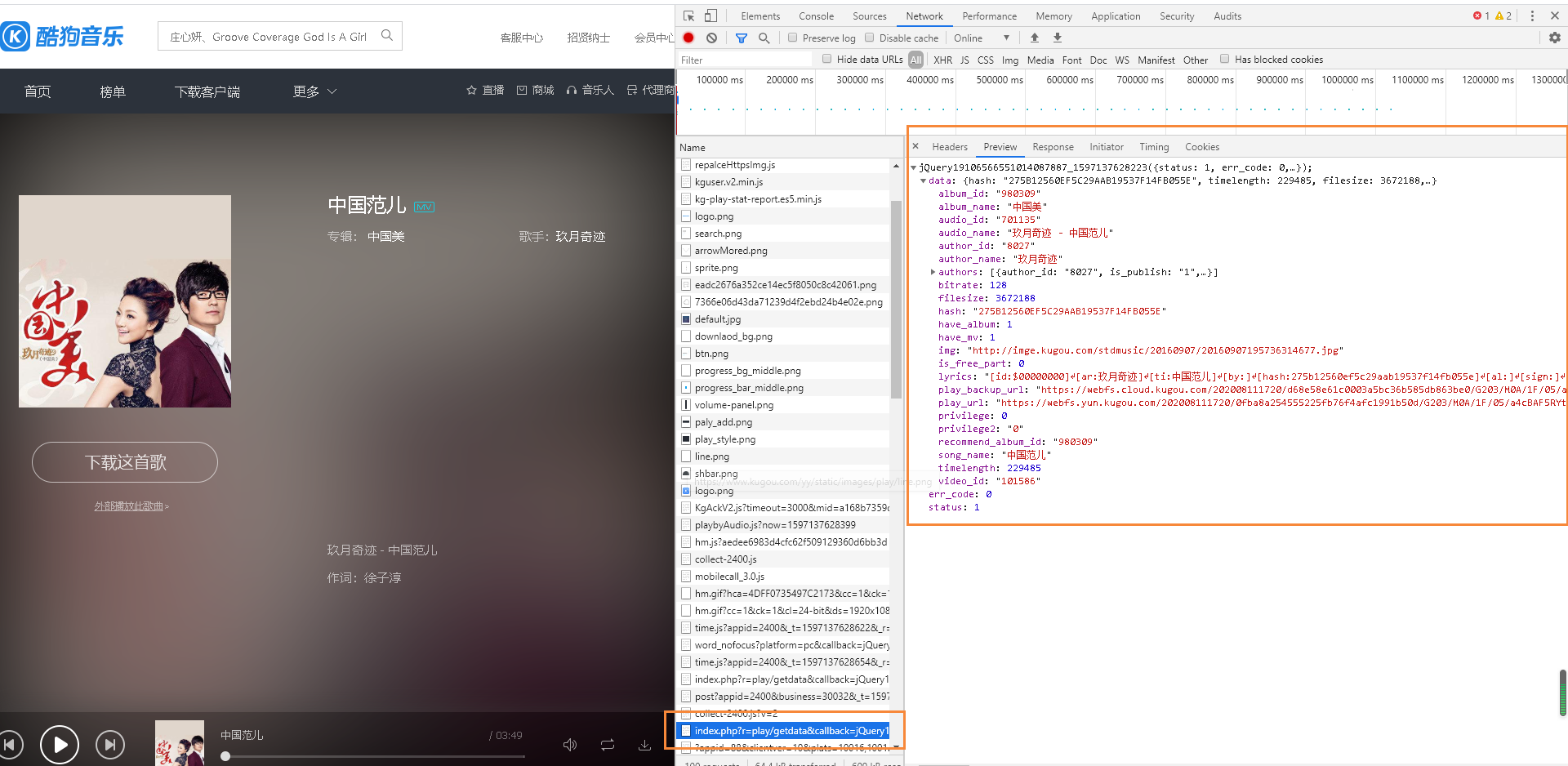This screenshot has width=1568, height=766.
Task: Select the All filter type
Action: (x=915, y=60)
